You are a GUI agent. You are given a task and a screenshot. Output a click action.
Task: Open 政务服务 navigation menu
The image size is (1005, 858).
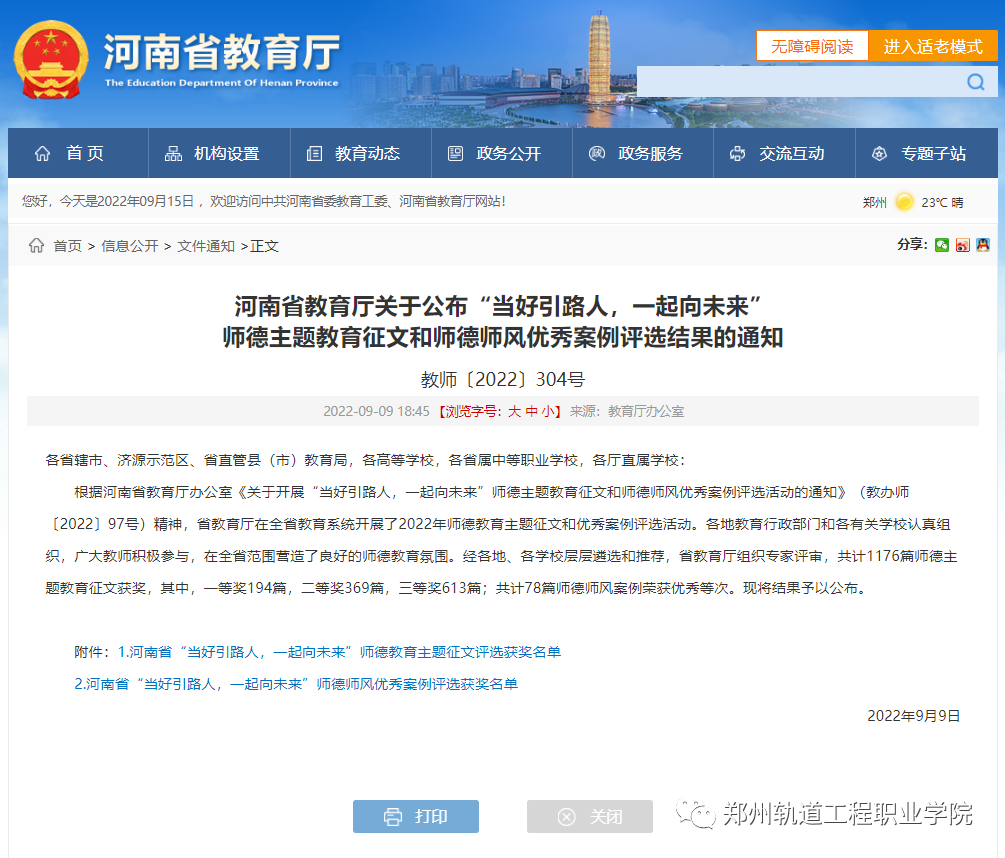643,153
